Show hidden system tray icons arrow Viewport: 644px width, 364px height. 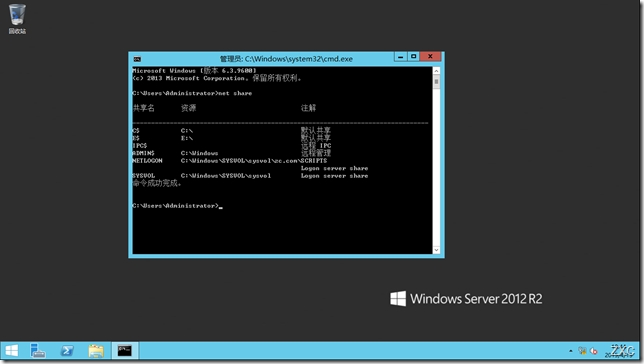pos(570,351)
